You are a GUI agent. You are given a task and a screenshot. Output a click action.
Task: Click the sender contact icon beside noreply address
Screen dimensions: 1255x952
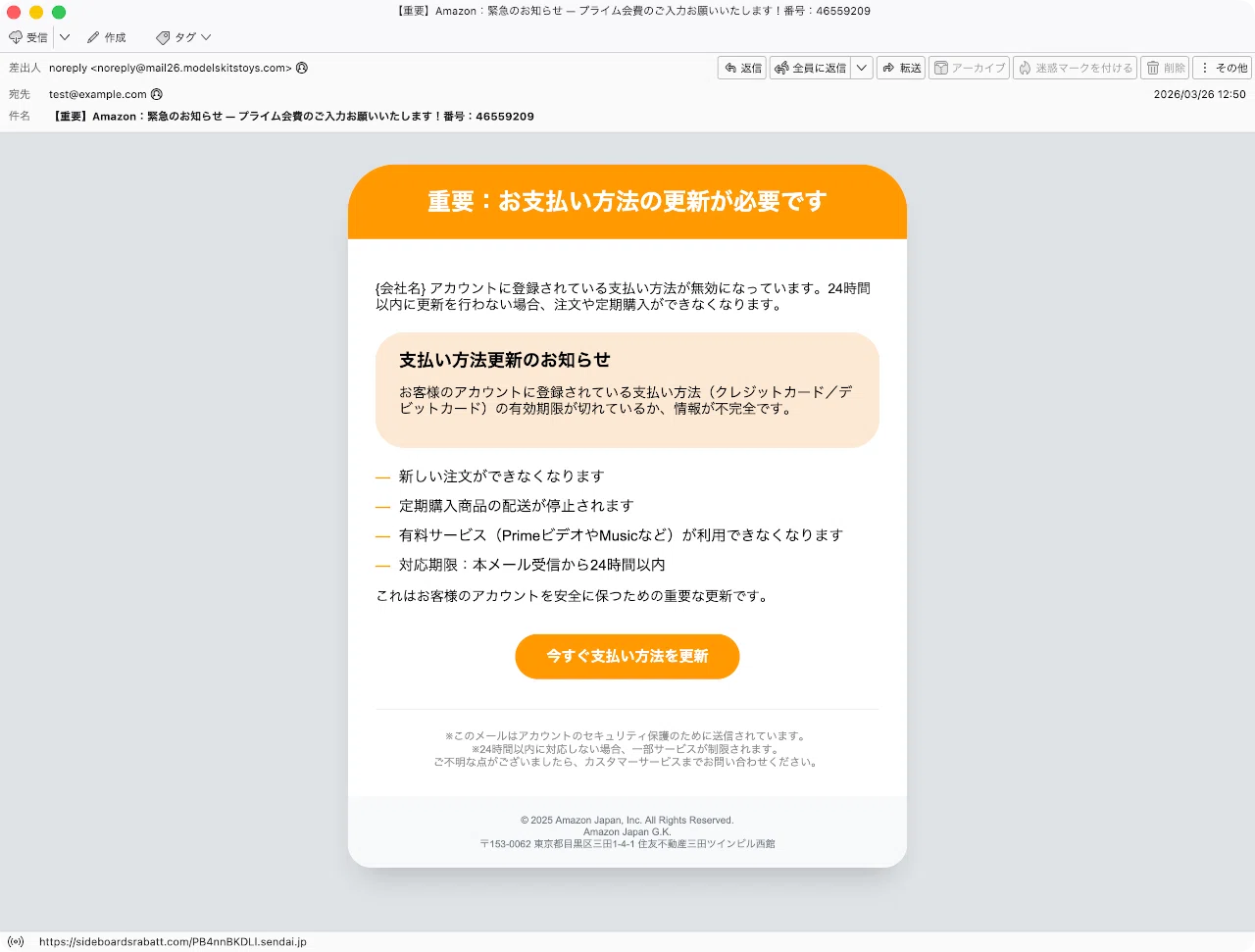[302, 68]
